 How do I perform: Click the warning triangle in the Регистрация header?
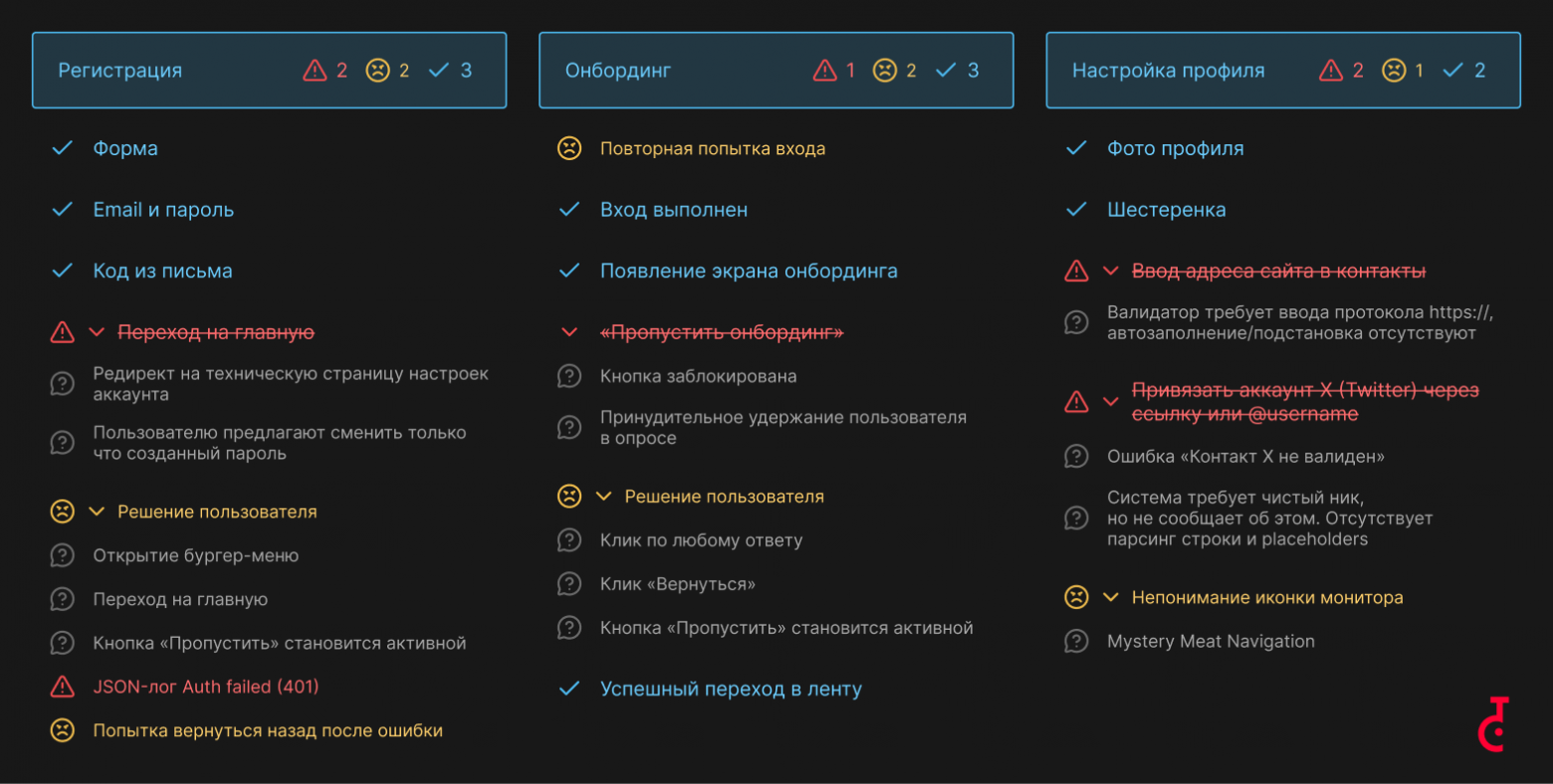(315, 71)
